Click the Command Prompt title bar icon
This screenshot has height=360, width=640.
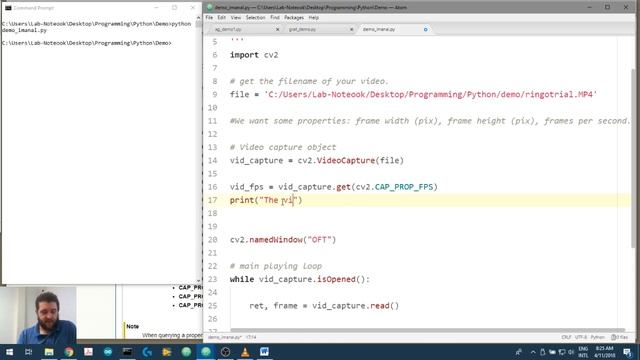(8, 7)
